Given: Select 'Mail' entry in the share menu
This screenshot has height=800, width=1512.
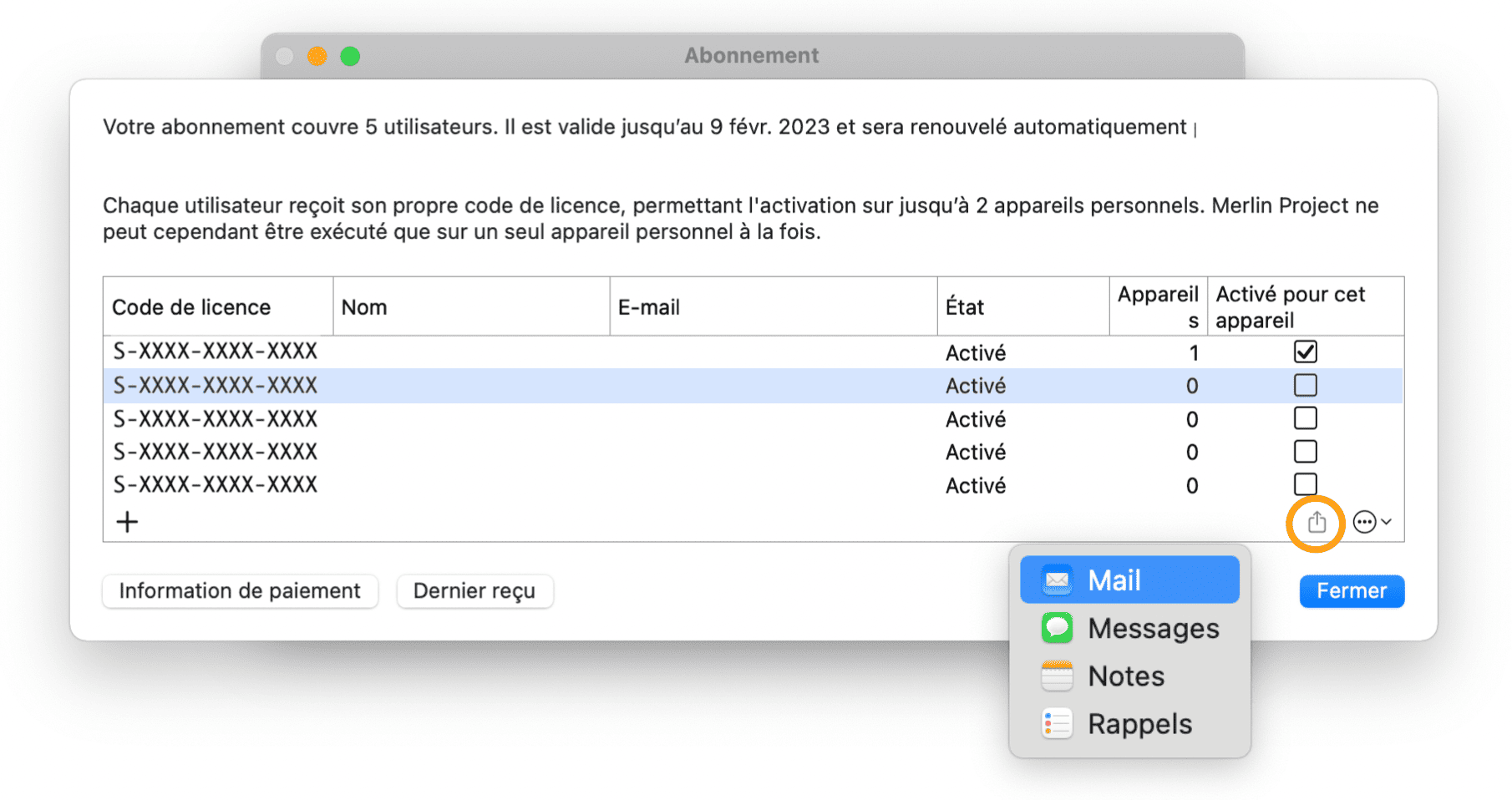Looking at the screenshot, I should [1114, 580].
